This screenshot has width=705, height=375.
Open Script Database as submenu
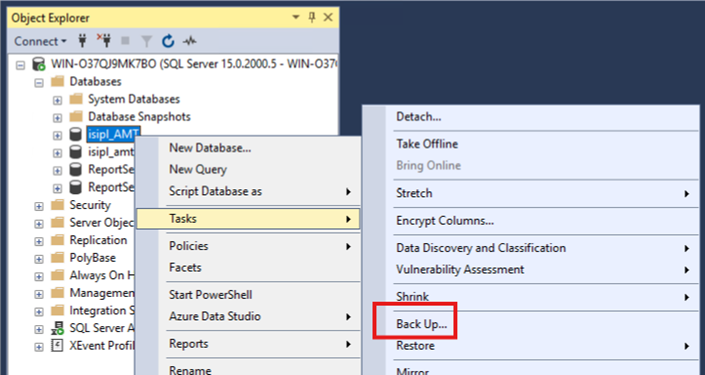248,191
